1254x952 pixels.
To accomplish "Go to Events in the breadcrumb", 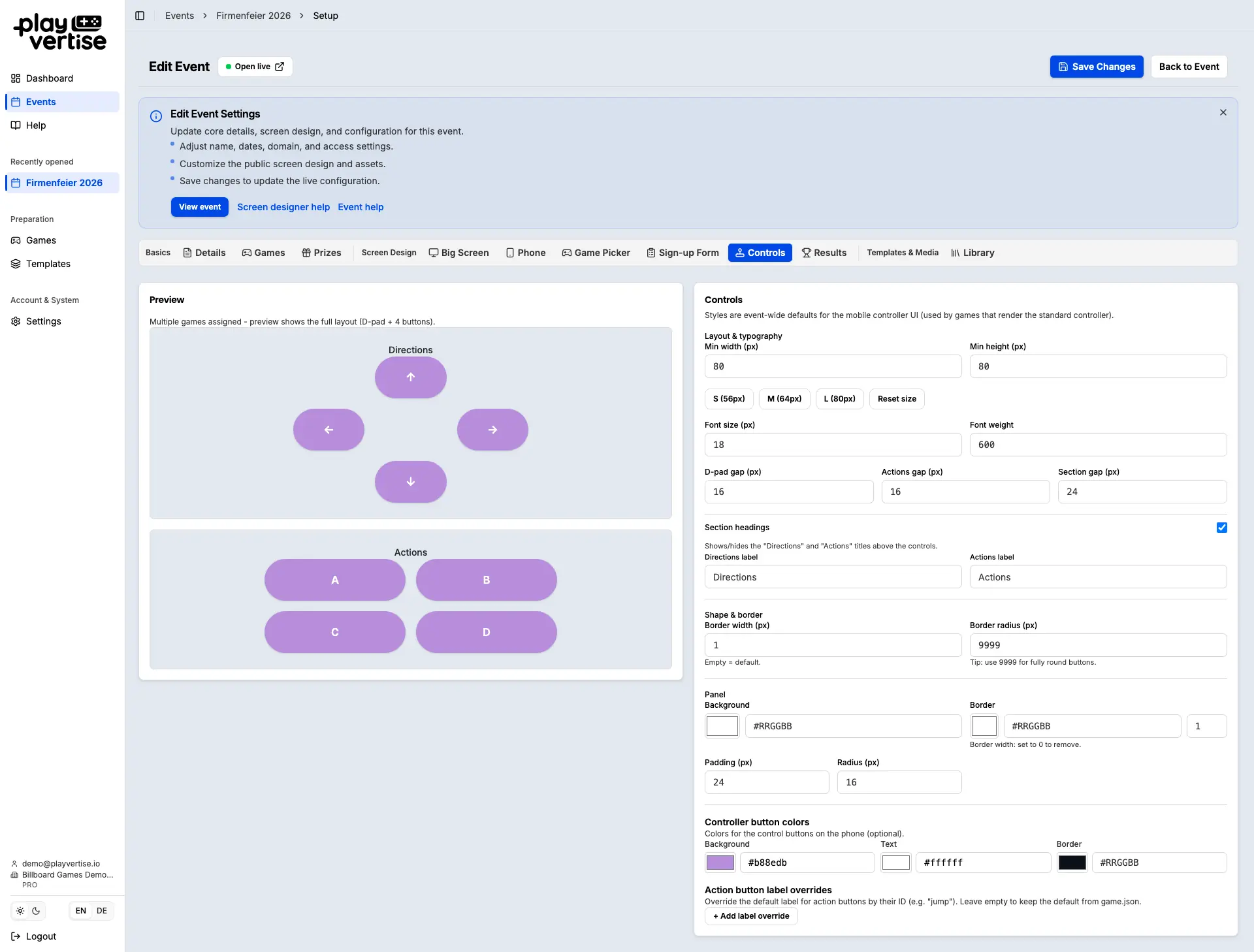I will point(180,16).
